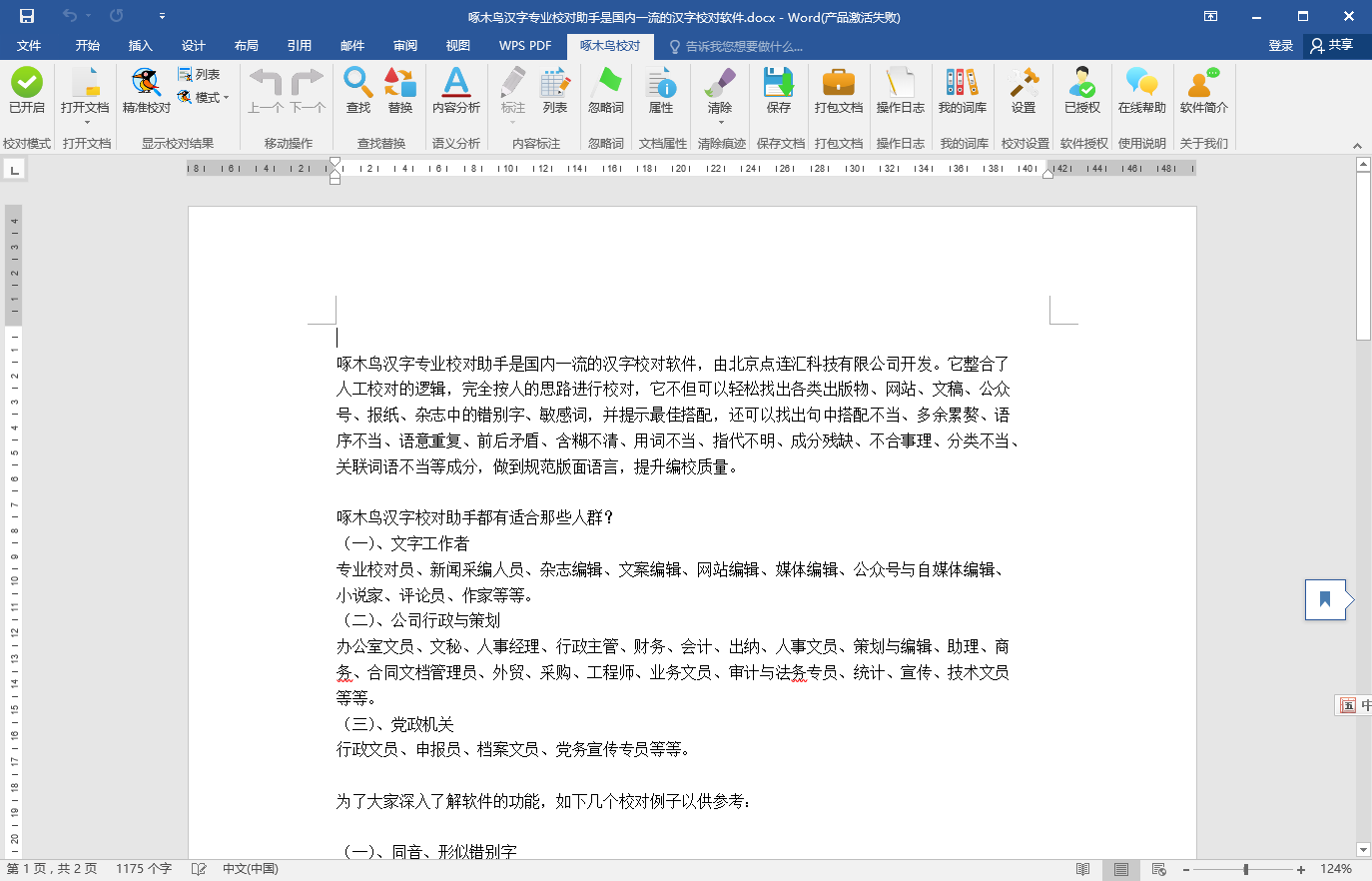Viewport: 1372px width, 881px height.
Task: Switch to the WPS PDF tab
Action: pyautogui.click(x=525, y=46)
